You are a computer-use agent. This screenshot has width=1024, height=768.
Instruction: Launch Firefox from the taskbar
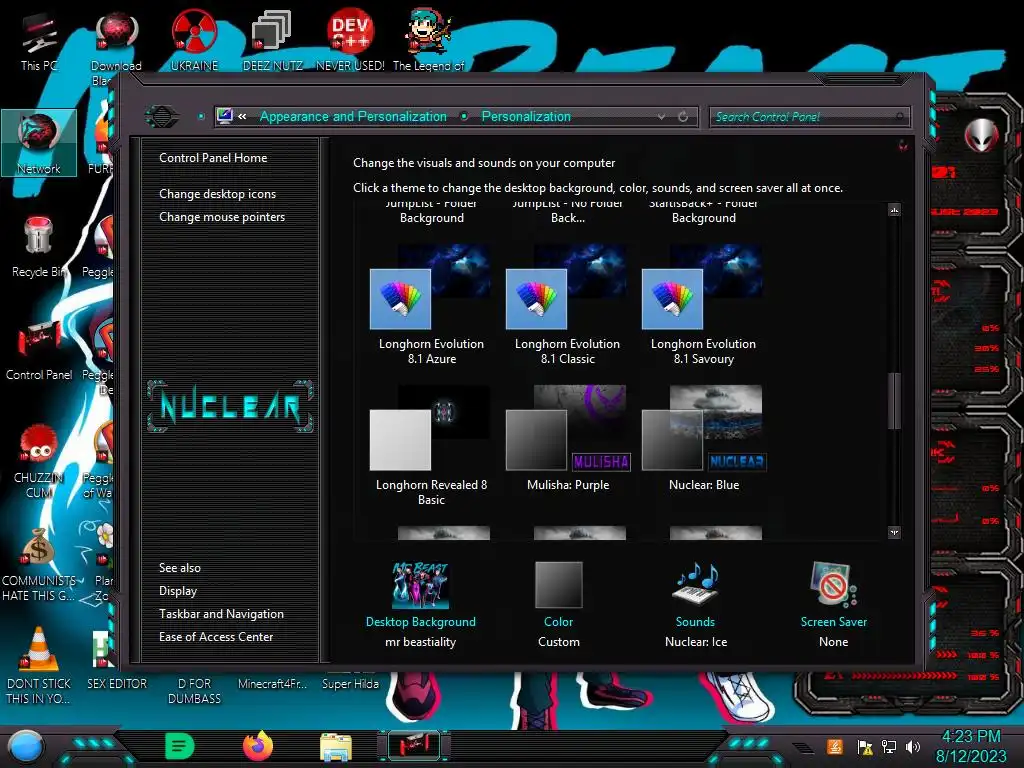coord(258,746)
